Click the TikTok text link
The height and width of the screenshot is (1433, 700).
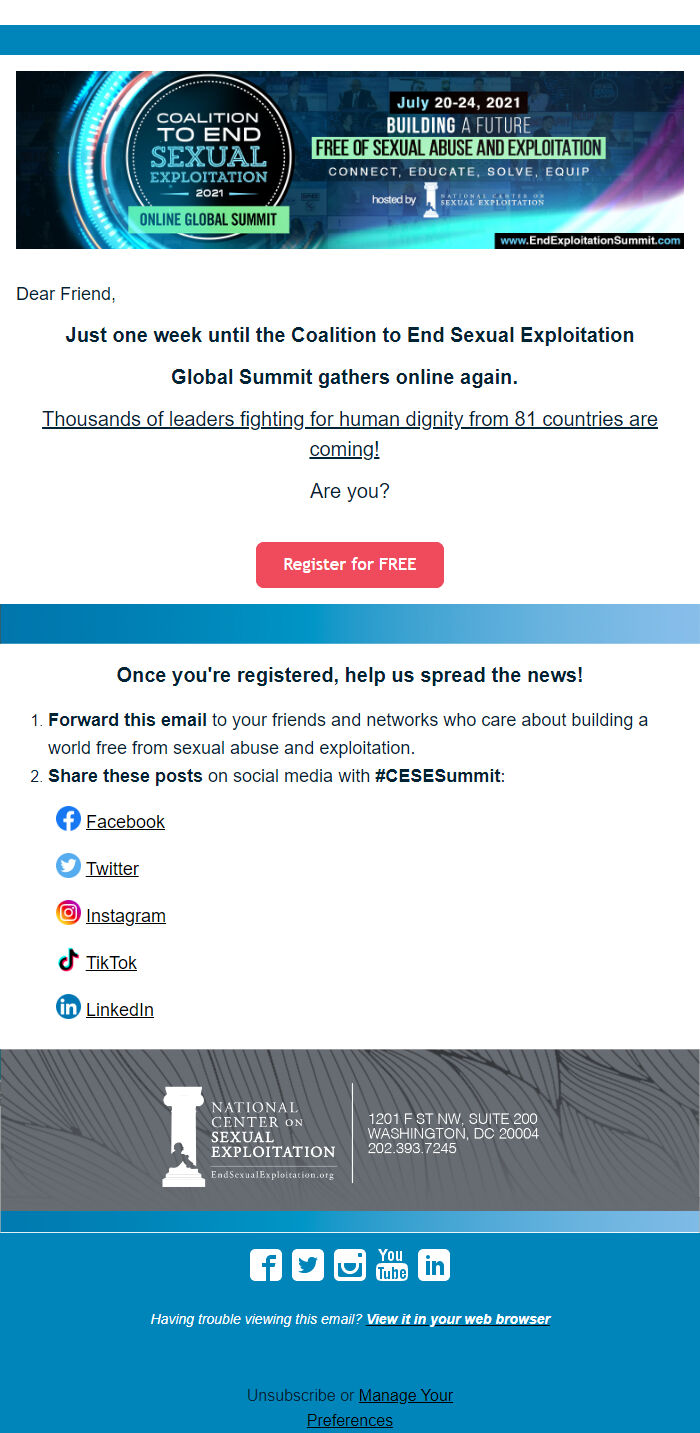tap(111, 962)
